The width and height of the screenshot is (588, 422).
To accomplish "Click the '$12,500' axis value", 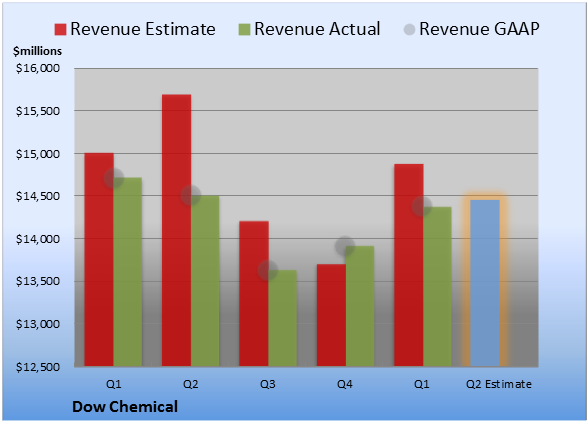I will 38,367.
